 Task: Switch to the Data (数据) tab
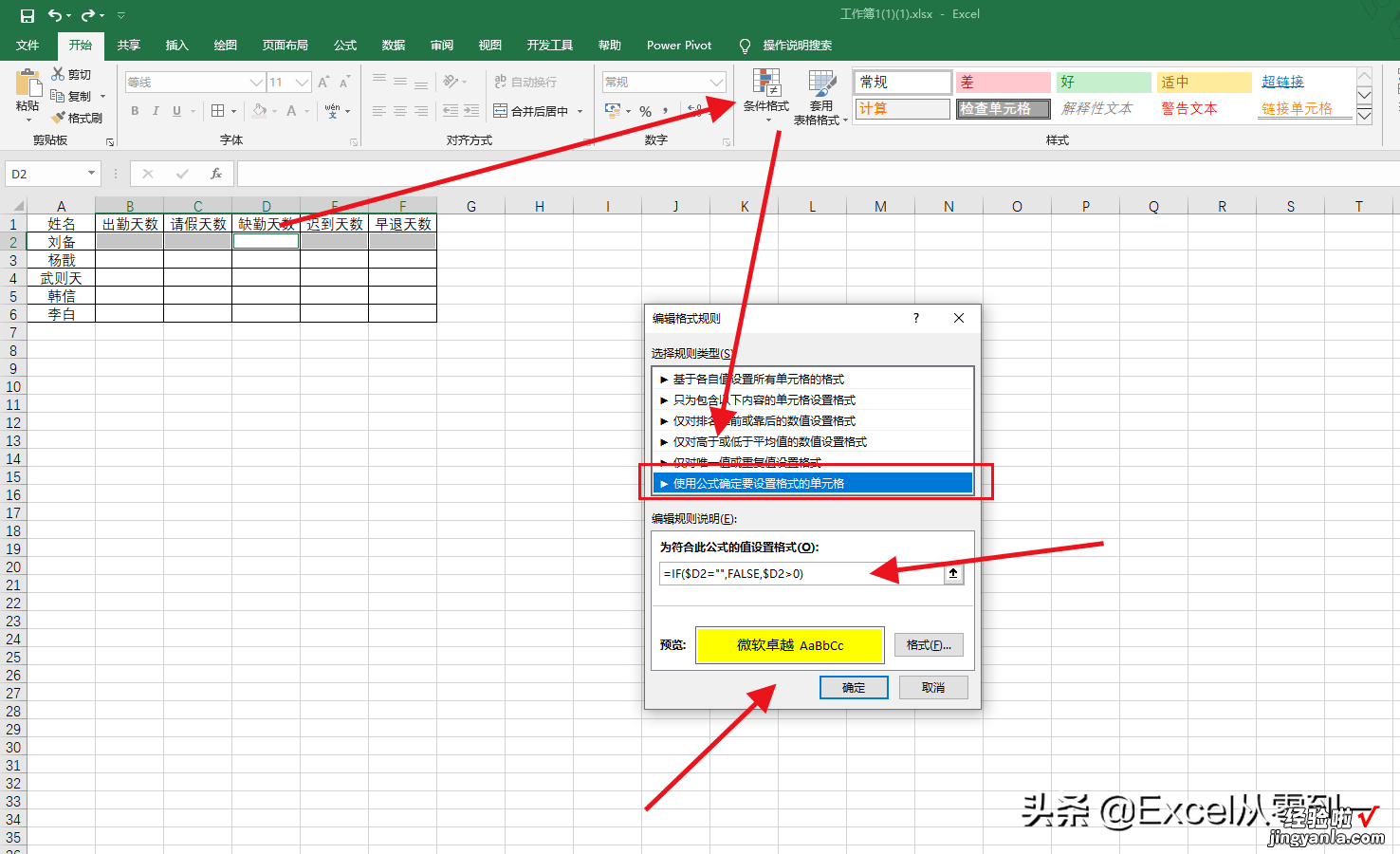coord(393,46)
